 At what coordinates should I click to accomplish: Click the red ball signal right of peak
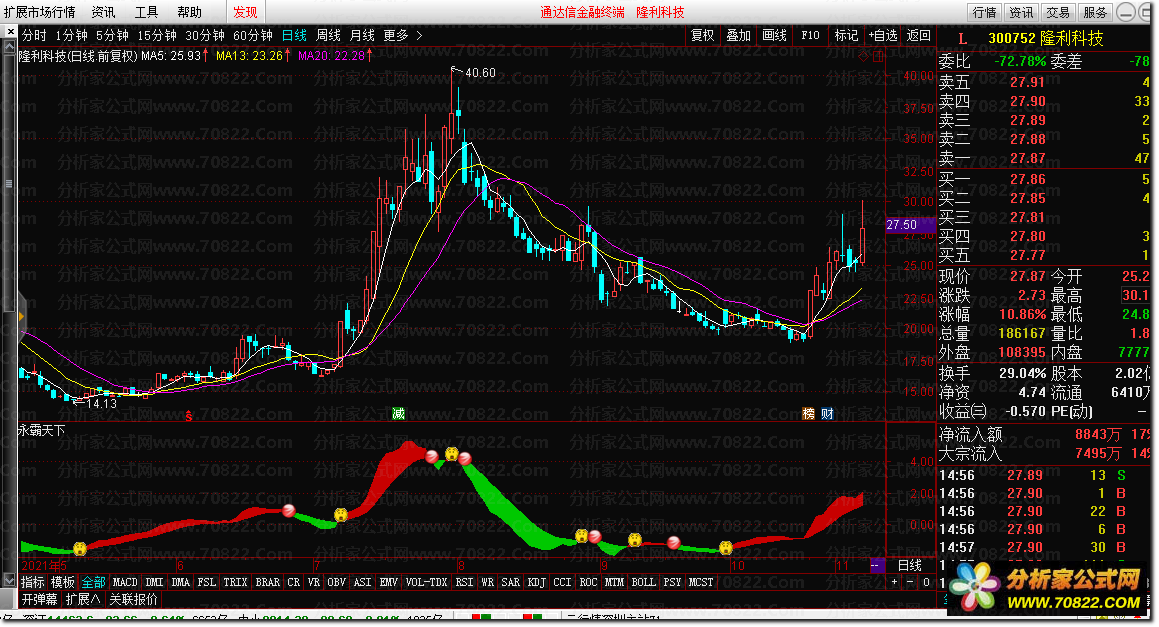(x=465, y=459)
